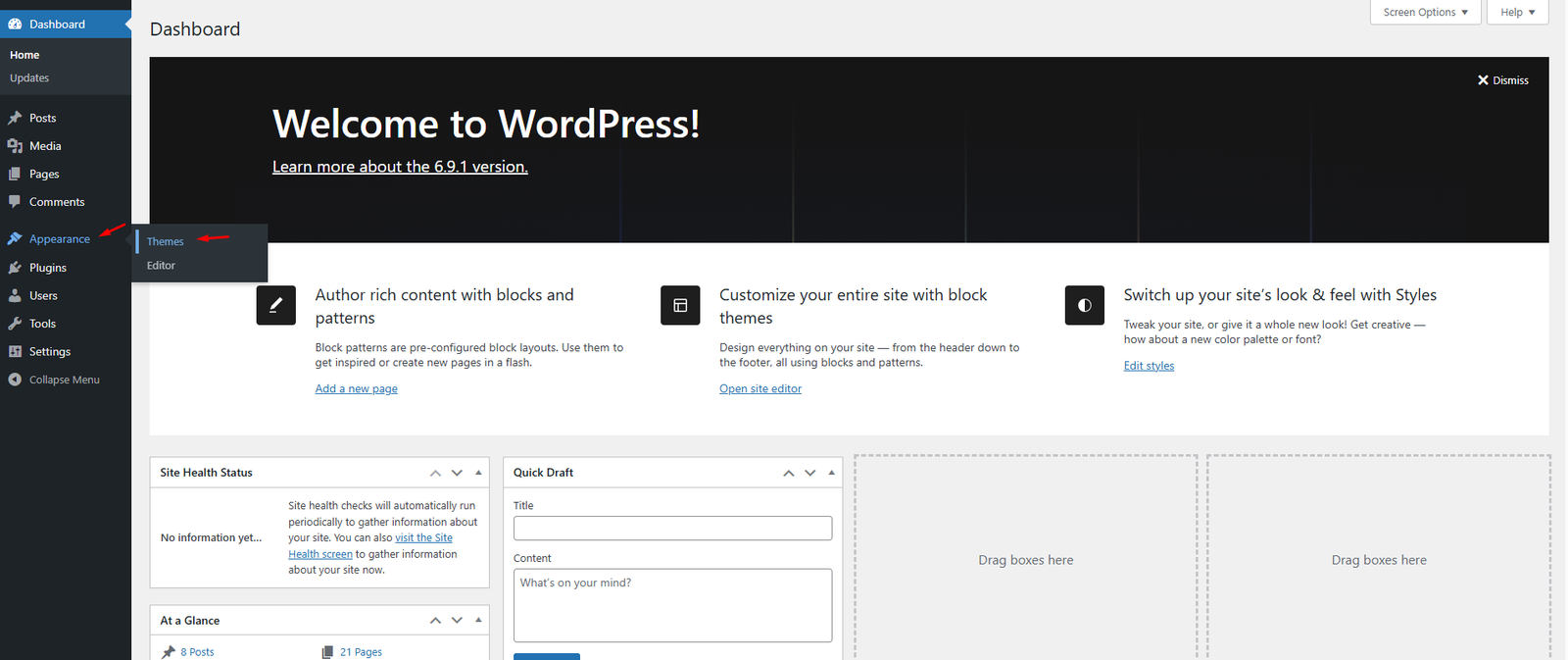1568x660 pixels.
Task: Click the Users person icon in sidebar
Action: [15, 295]
